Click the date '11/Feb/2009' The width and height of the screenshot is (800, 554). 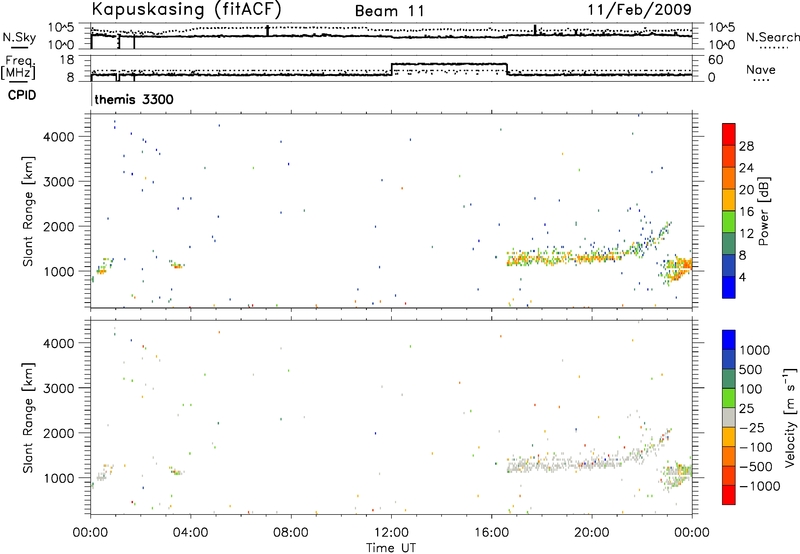[x=639, y=10]
